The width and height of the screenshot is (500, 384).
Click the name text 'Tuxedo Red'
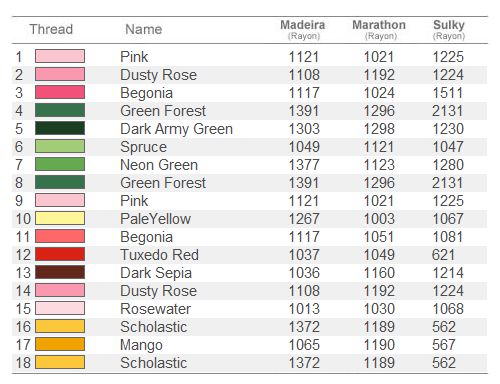pos(159,255)
